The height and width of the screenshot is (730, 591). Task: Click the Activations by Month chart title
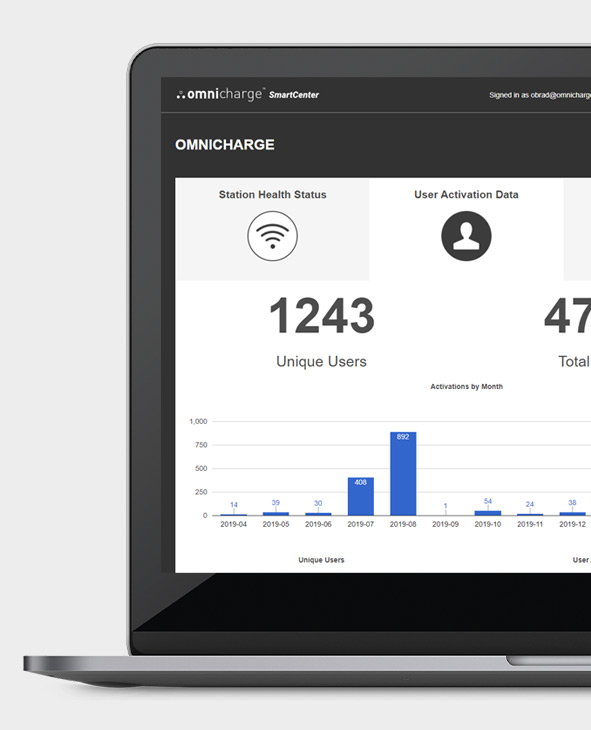tap(466, 386)
